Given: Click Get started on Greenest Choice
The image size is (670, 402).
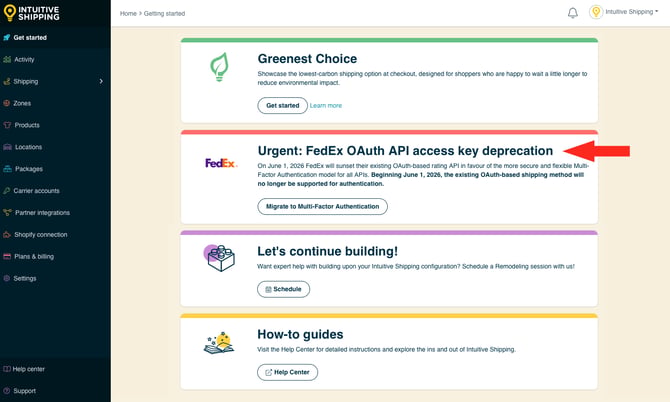Looking at the screenshot, I should (x=282, y=106).
